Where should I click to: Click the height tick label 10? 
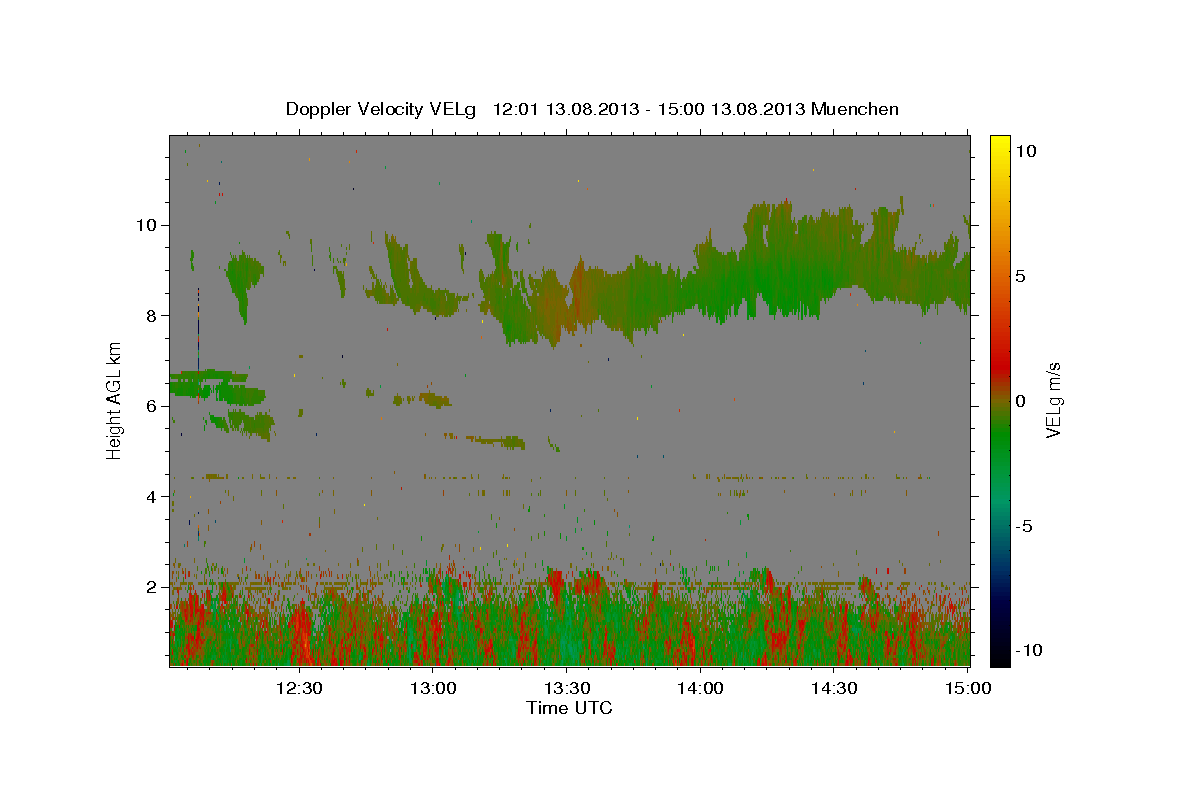click(145, 224)
